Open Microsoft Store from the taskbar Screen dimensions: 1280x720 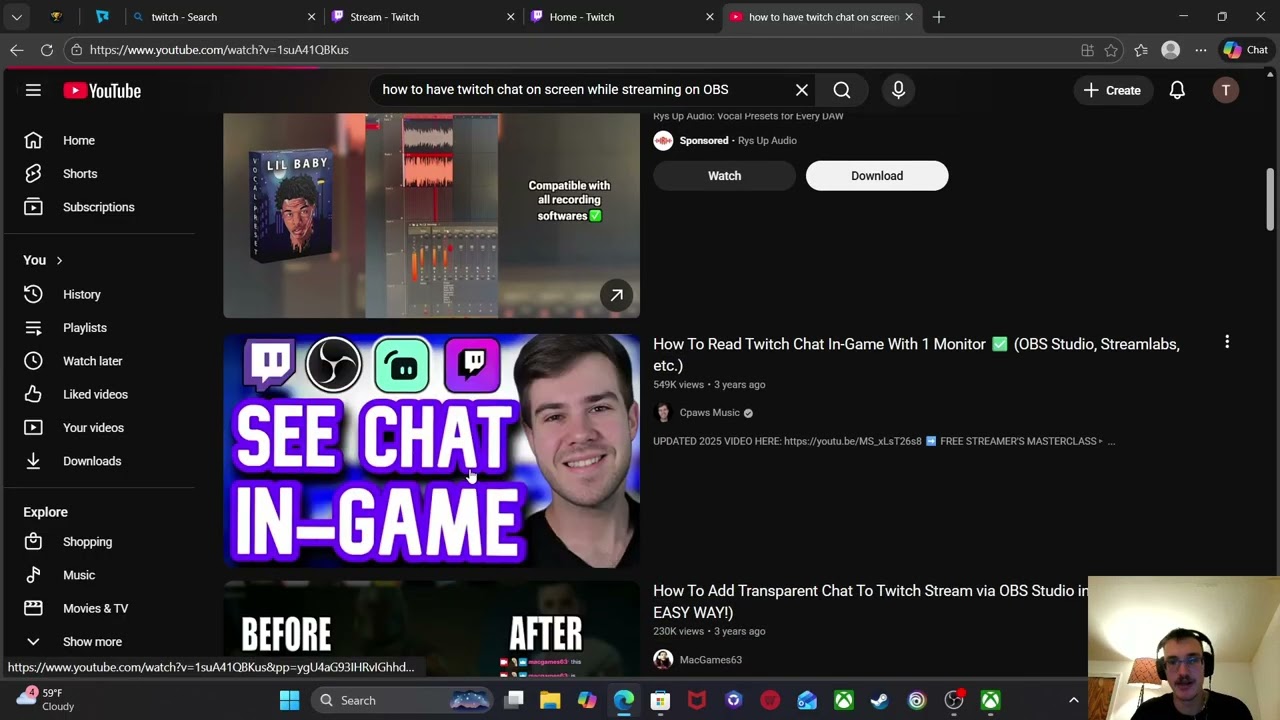point(660,701)
